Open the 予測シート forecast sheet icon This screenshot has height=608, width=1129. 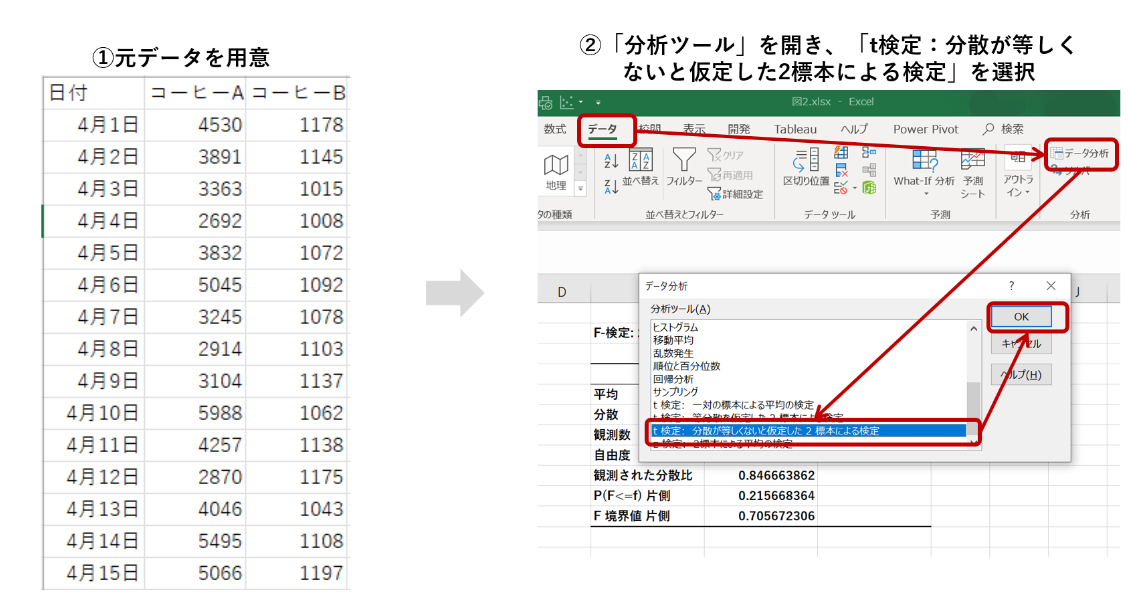pos(972,173)
